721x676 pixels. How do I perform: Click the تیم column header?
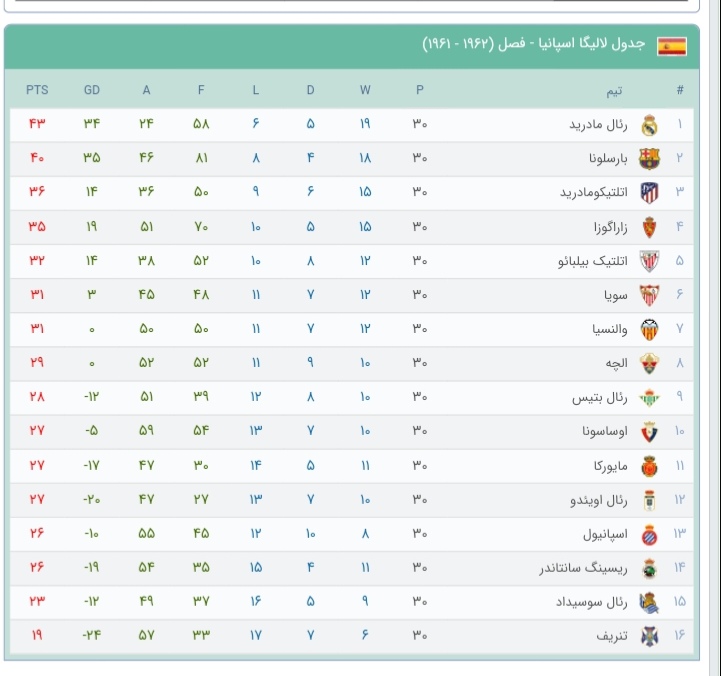click(614, 91)
